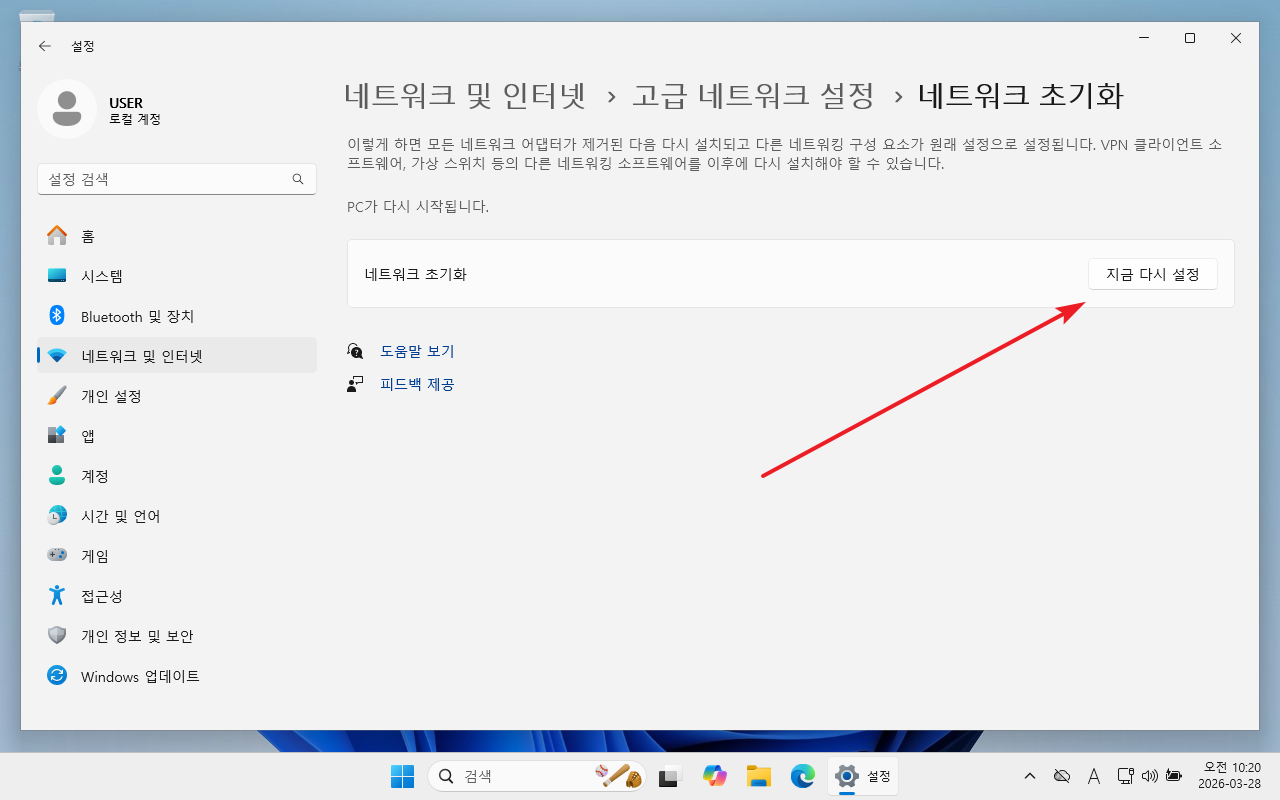Click the 시간 및 언어 globe icon
This screenshot has height=800, width=1280.
57,516
